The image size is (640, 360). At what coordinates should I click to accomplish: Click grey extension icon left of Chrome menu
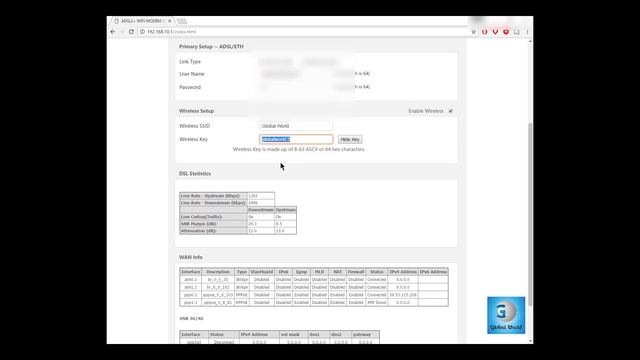click(x=517, y=31)
